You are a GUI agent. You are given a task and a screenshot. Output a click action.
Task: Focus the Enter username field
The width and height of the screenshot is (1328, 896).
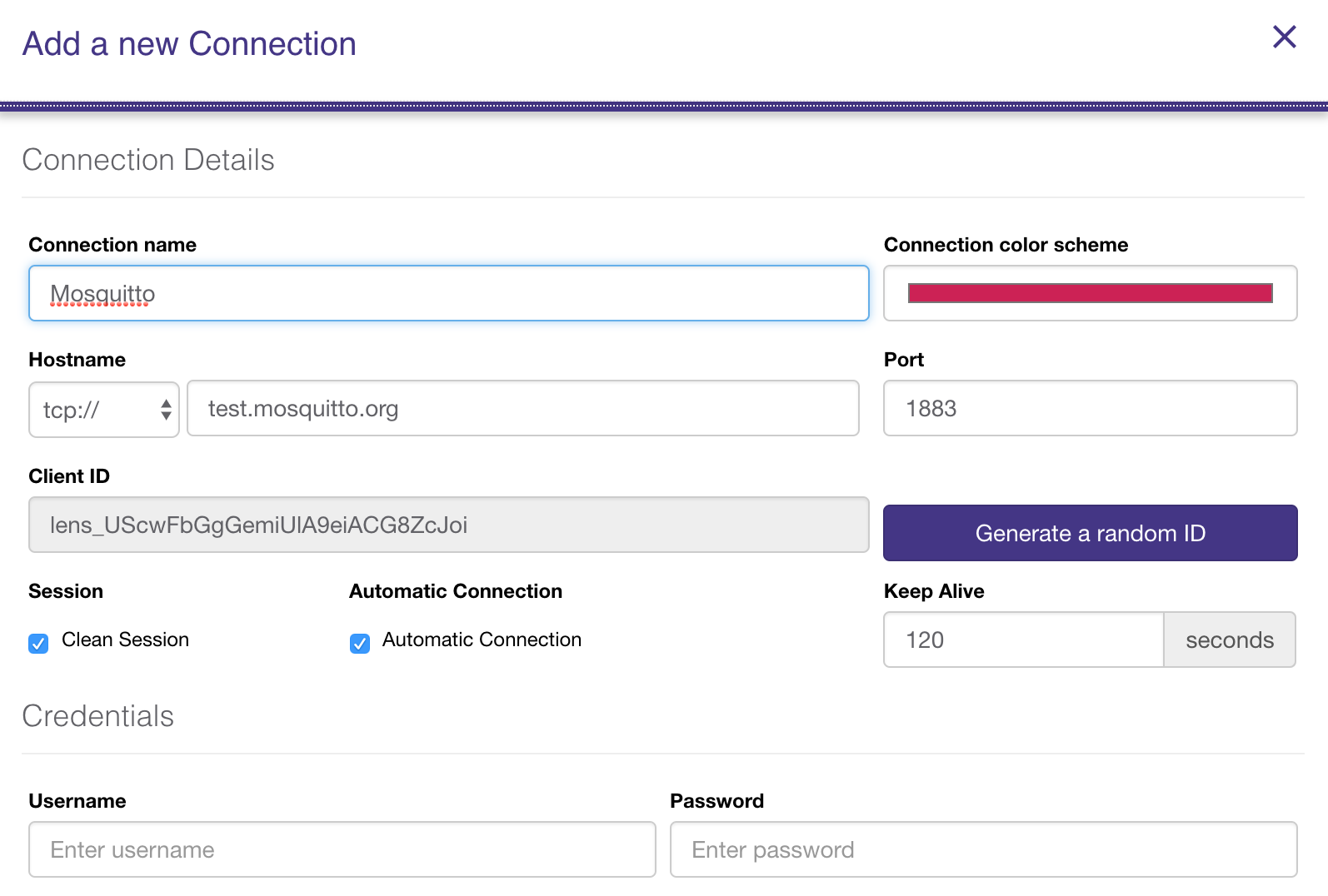pos(342,850)
